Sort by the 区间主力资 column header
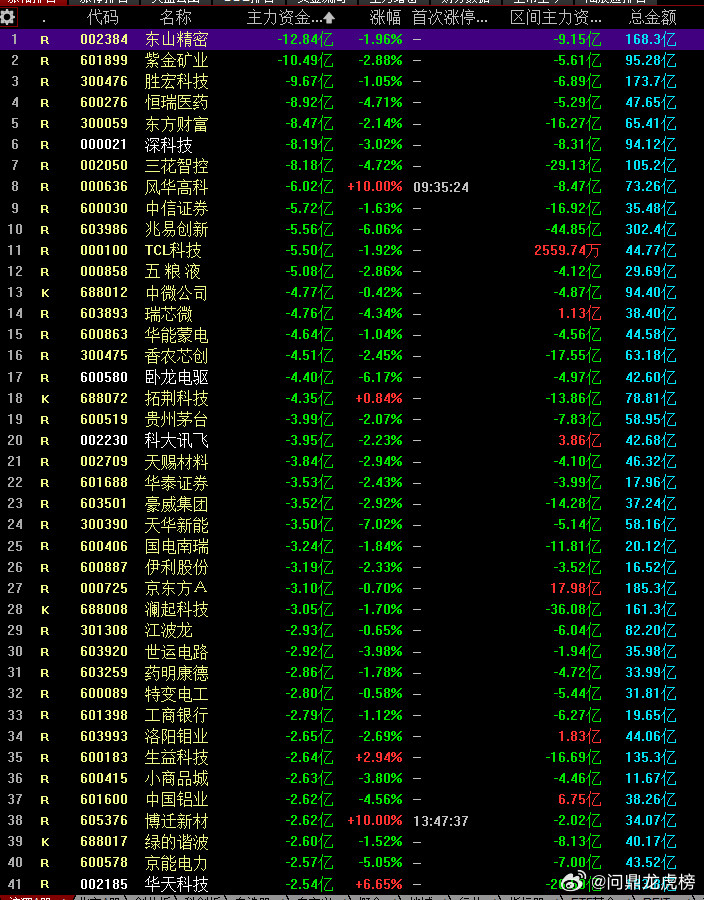The width and height of the screenshot is (704, 900). point(556,18)
